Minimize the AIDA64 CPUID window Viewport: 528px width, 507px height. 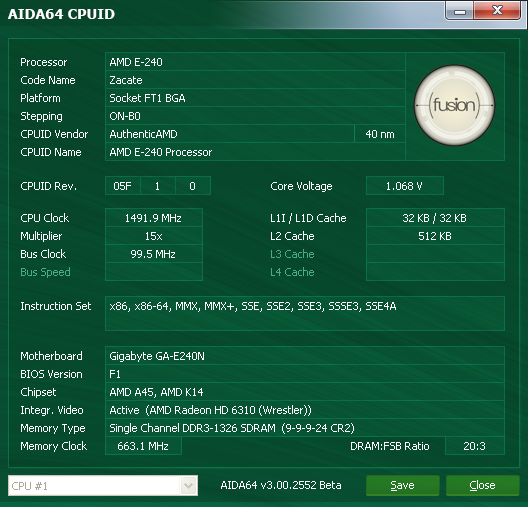(x=460, y=11)
